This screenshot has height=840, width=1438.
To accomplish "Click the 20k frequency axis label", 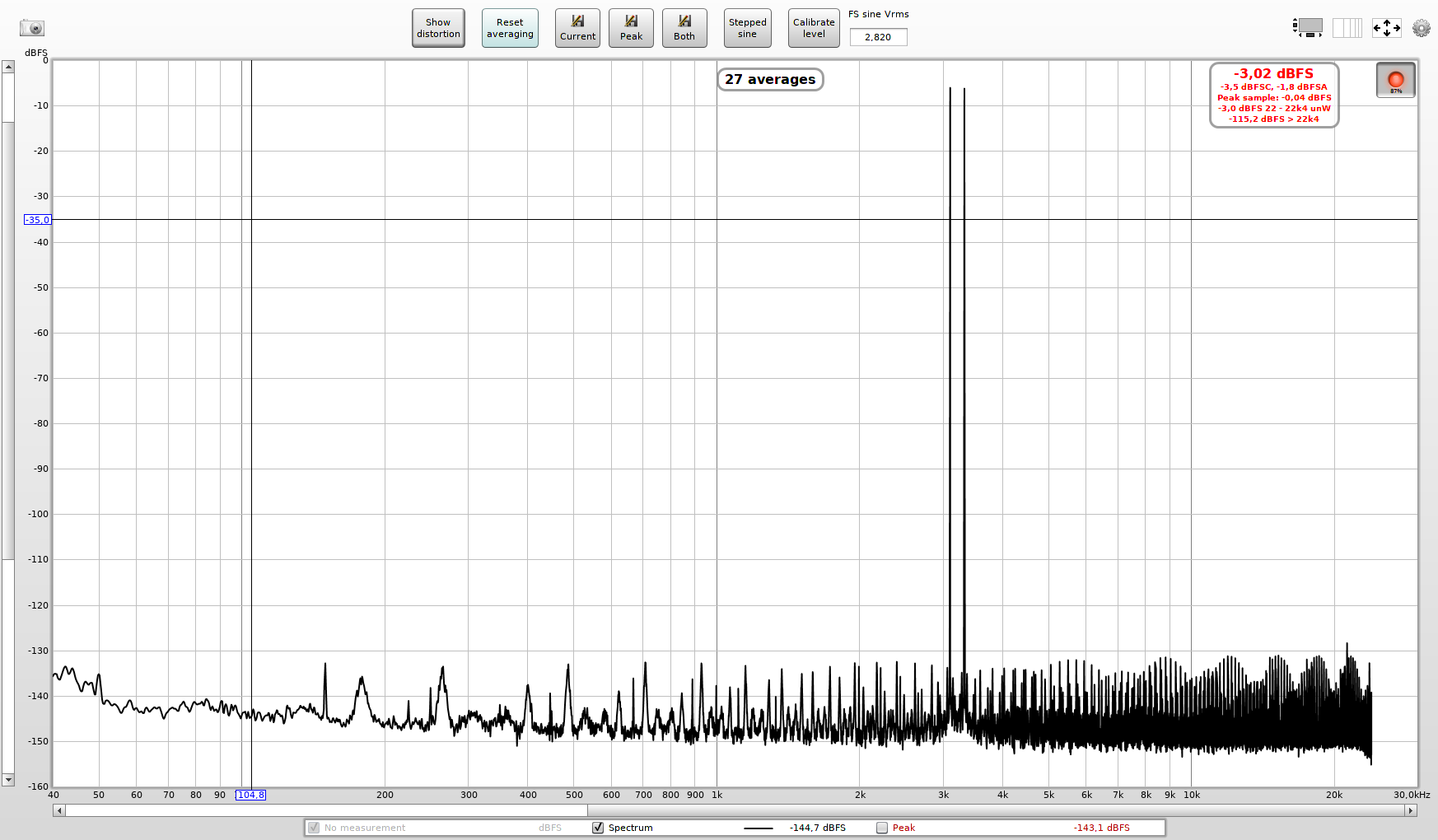I will pos(1333,795).
